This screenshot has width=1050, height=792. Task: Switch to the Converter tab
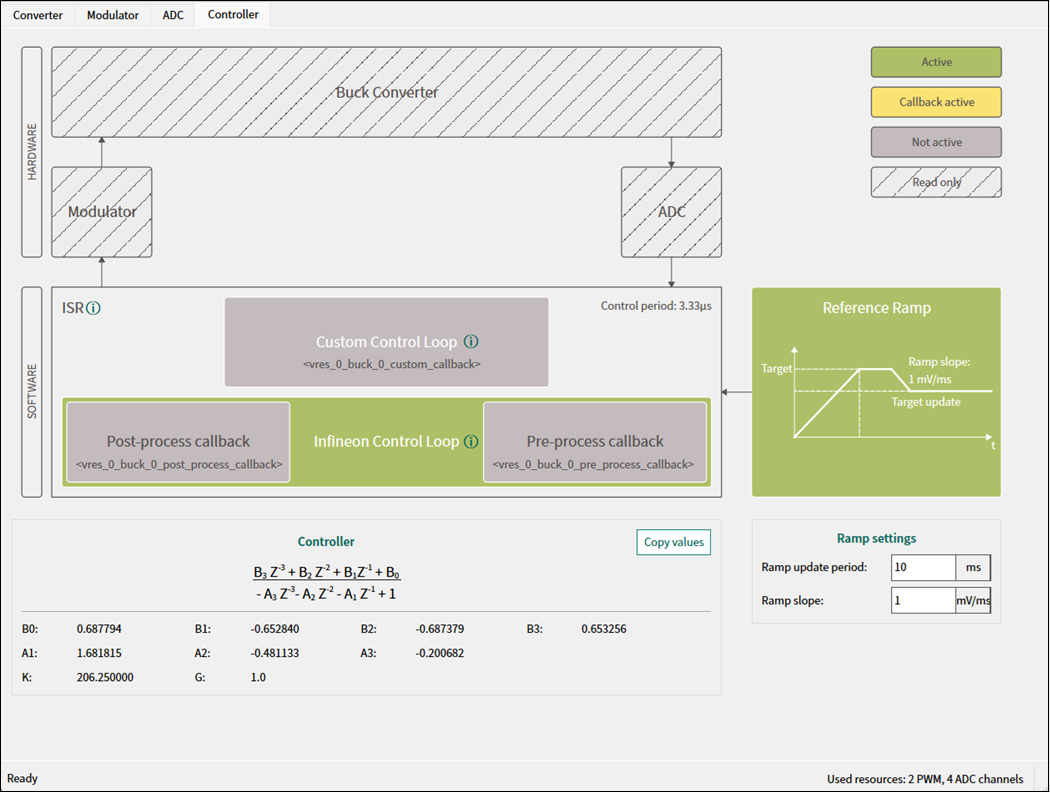point(38,15)
